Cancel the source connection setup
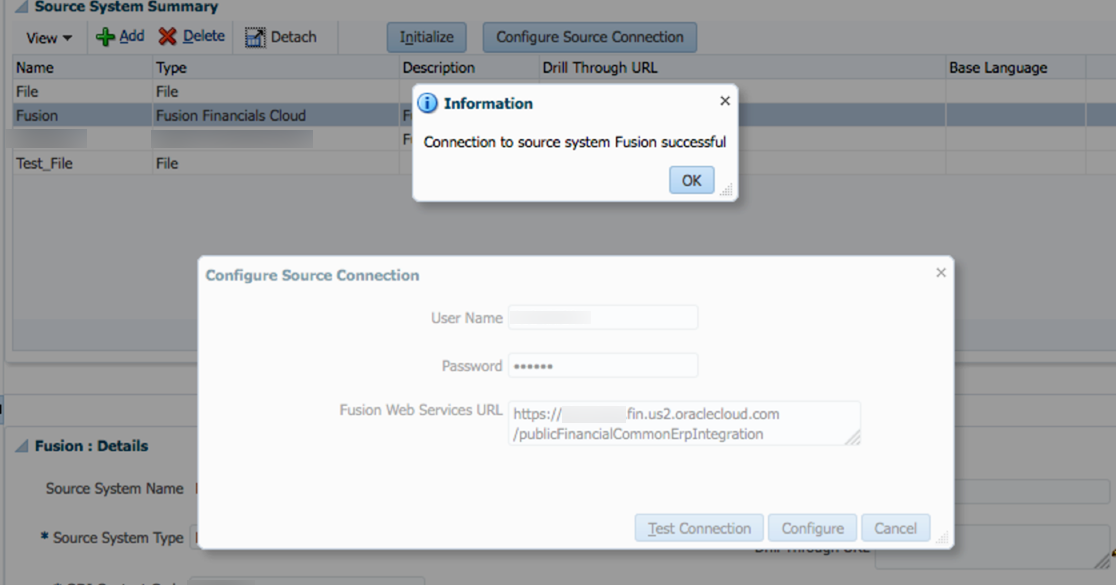This screenshot has width=1116, height=585. click(895, 528)
